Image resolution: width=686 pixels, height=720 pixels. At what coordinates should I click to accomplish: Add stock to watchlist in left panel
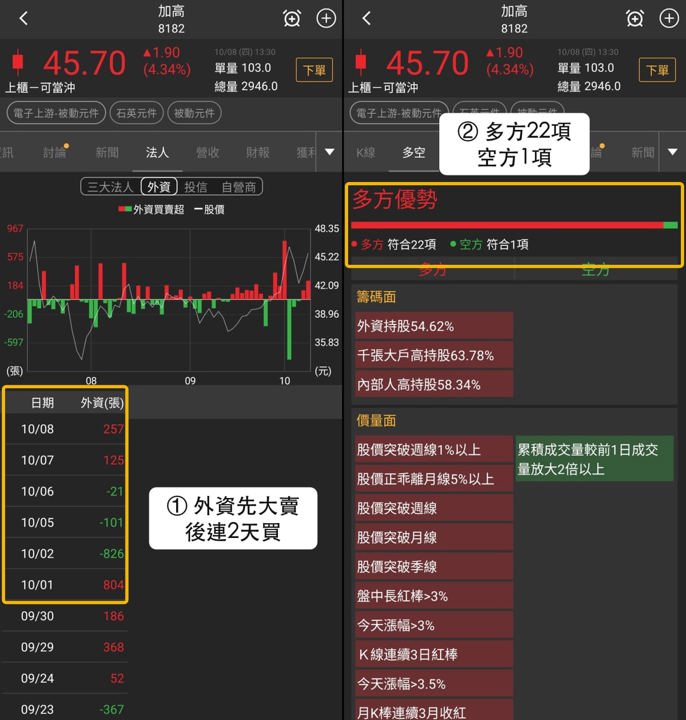coord(326,18)
